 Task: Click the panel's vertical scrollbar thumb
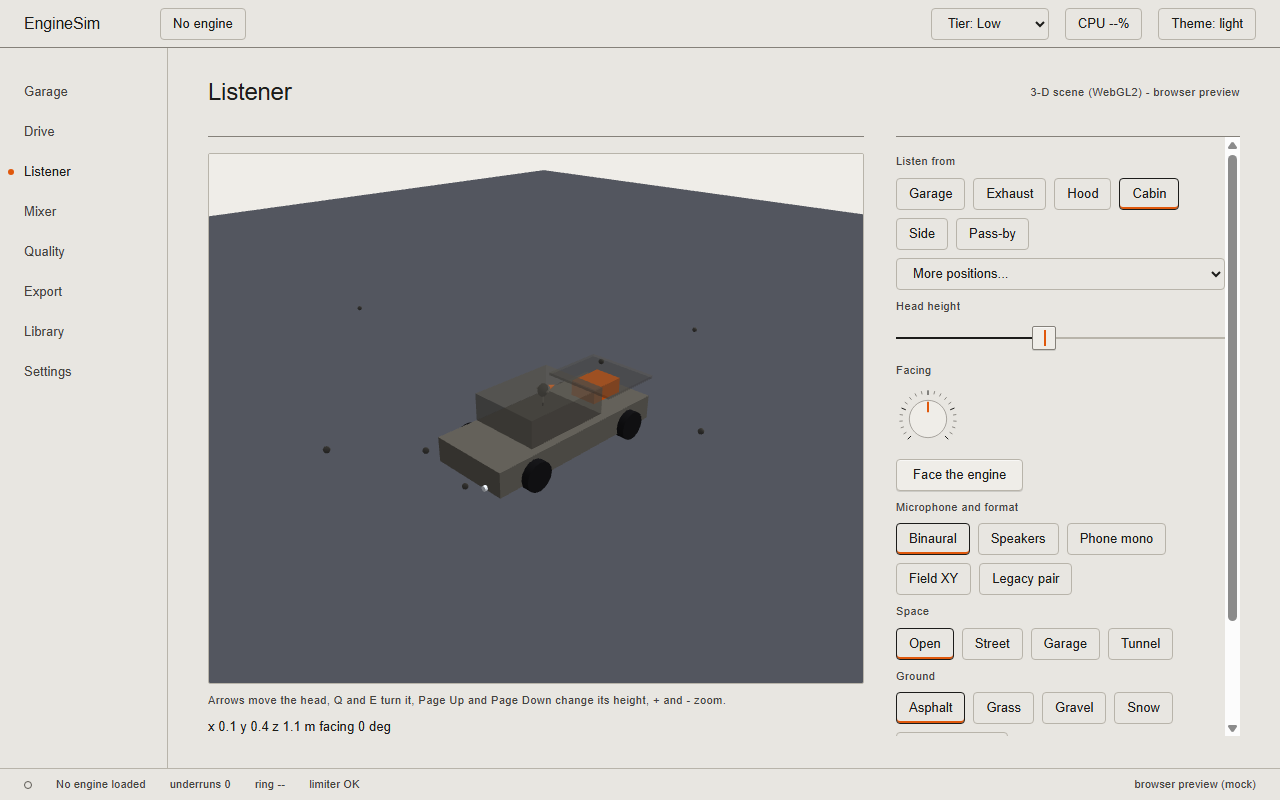[1232, 388]
